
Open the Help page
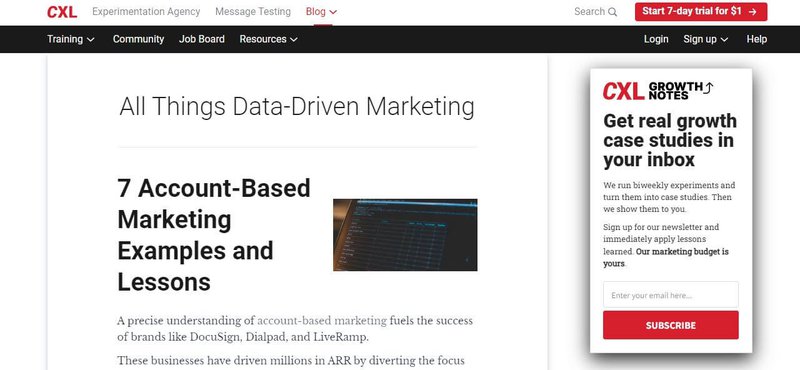coord(757,39)
